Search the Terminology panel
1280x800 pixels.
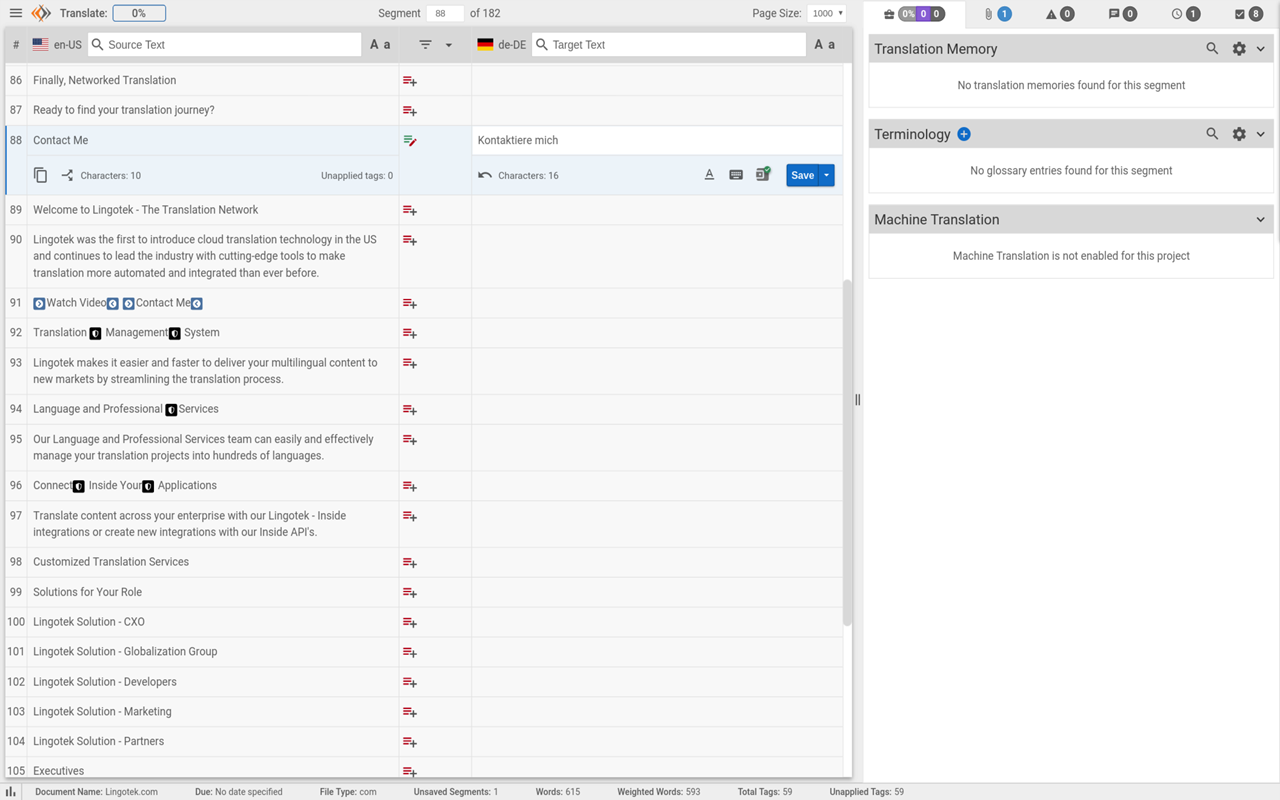click(x=1212, y=134)
